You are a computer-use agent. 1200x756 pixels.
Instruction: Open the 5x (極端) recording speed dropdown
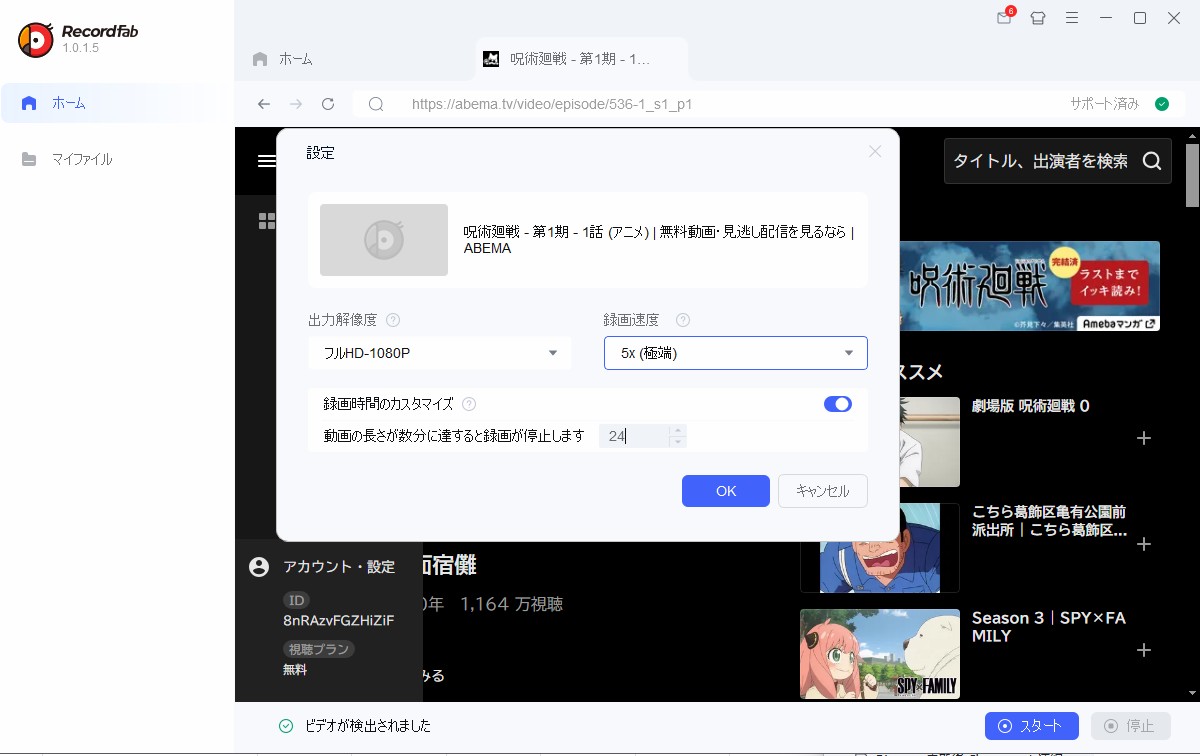[735, 353]
